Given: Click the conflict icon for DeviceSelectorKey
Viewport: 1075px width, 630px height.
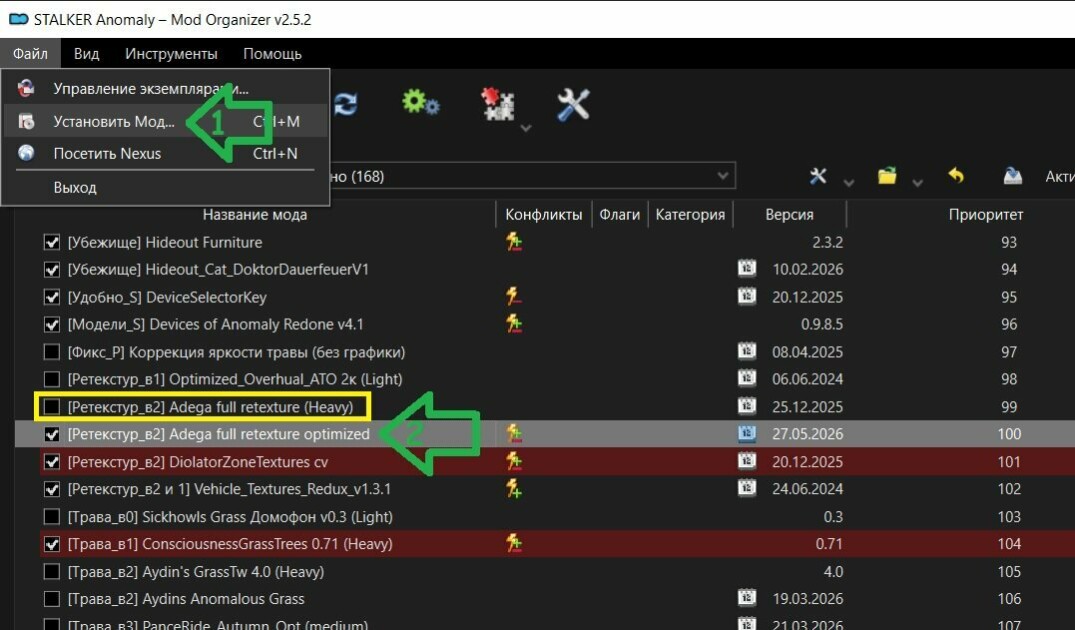Looking at the screenshot, I should 514,296.
